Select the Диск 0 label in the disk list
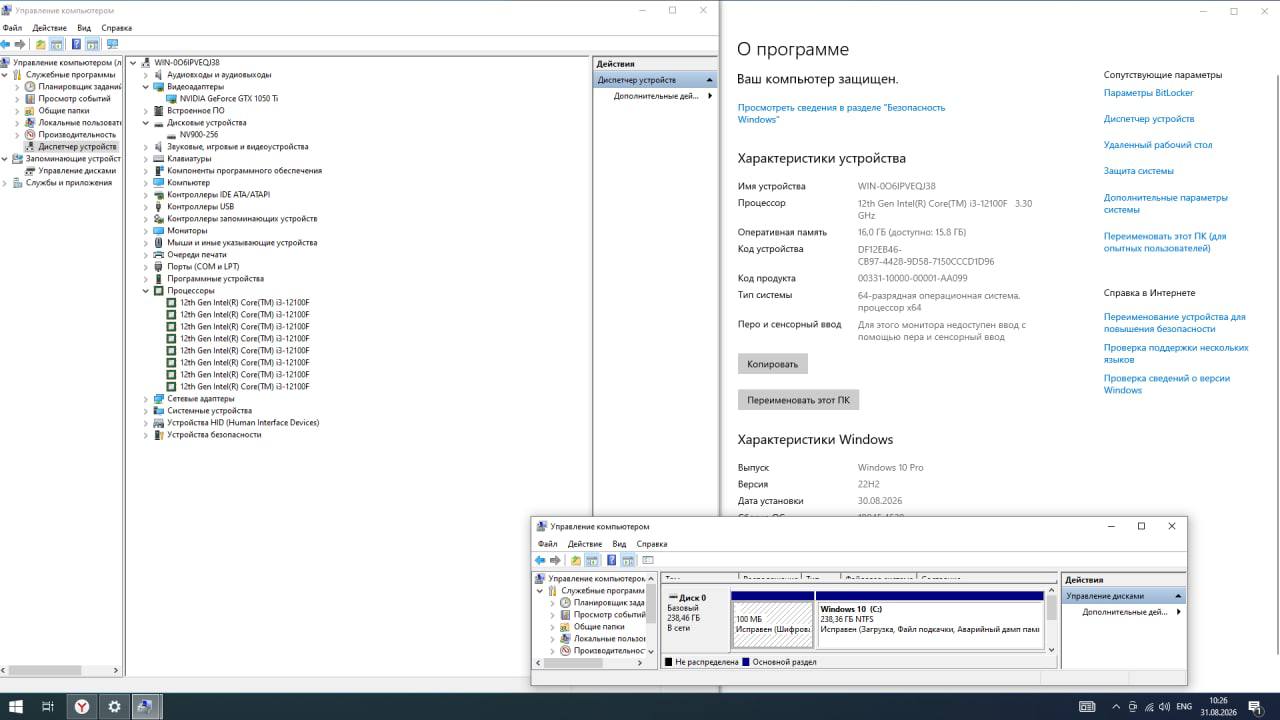Viewport: 1280px width, 720px height. point(692,598)
